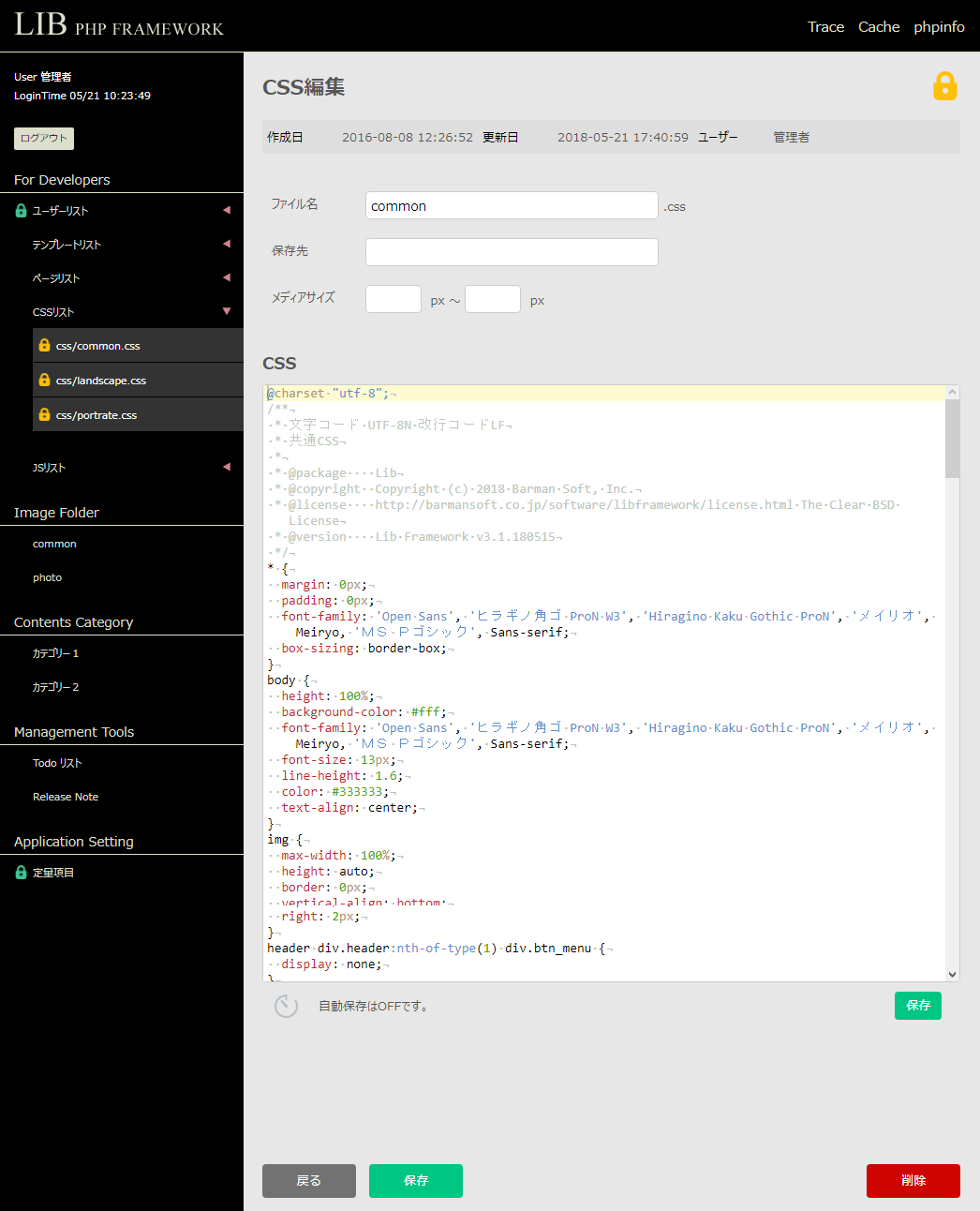Click green lock icon beside ユーザーリスト
This screenshot has height=1211, width=980.
point(21,211)
